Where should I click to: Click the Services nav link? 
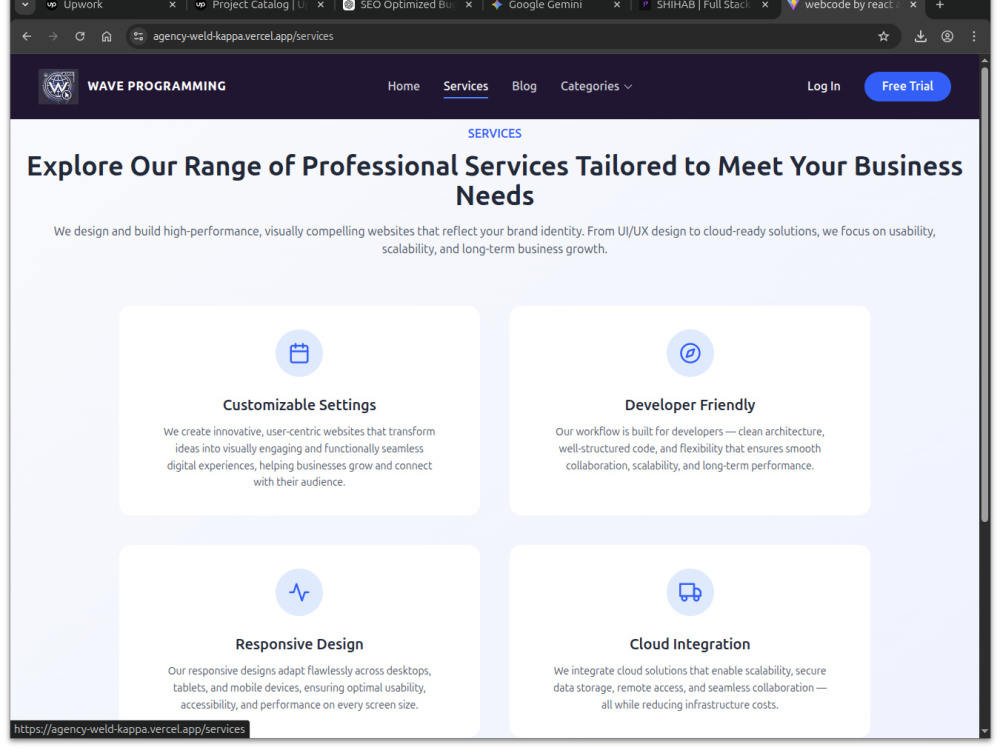pyautogui.click(x=466, y=86)
